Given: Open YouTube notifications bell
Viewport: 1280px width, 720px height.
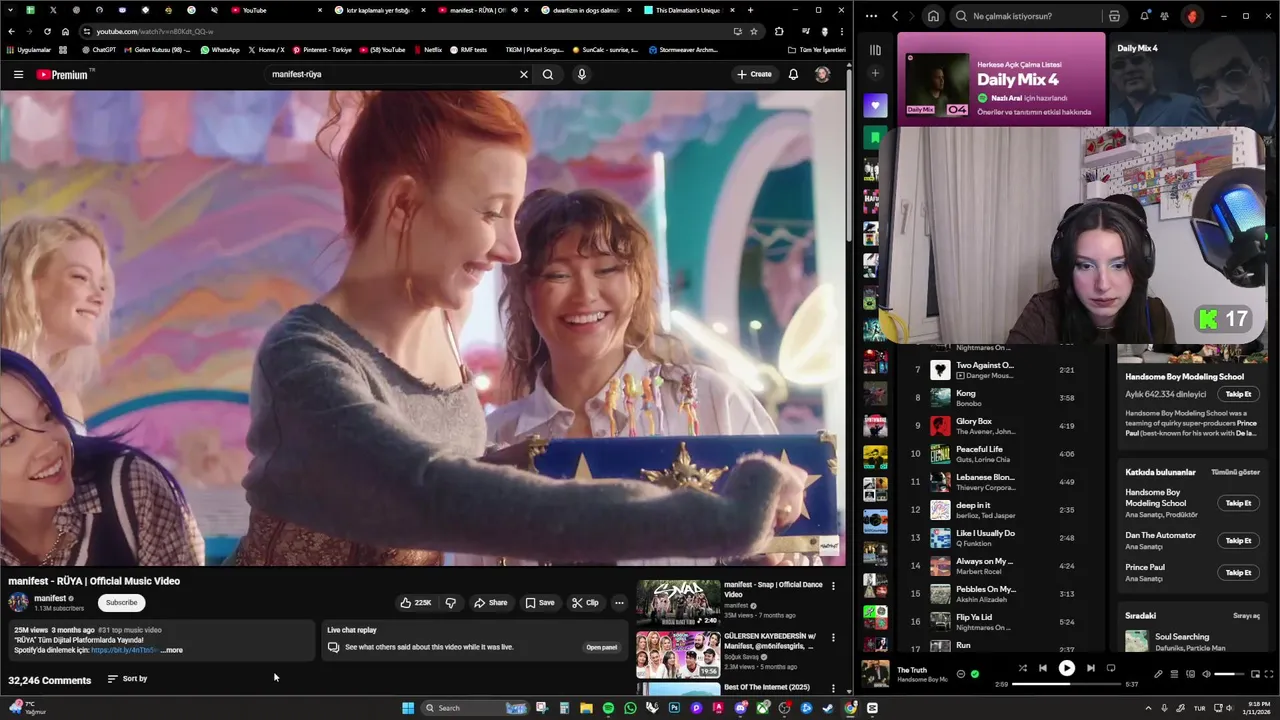Looking at the screenshot, I should 793,74.
